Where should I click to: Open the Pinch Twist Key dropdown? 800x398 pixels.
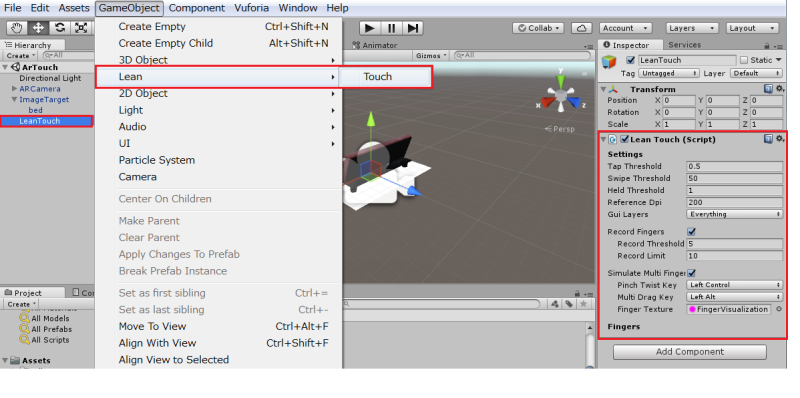coord(734,285)
